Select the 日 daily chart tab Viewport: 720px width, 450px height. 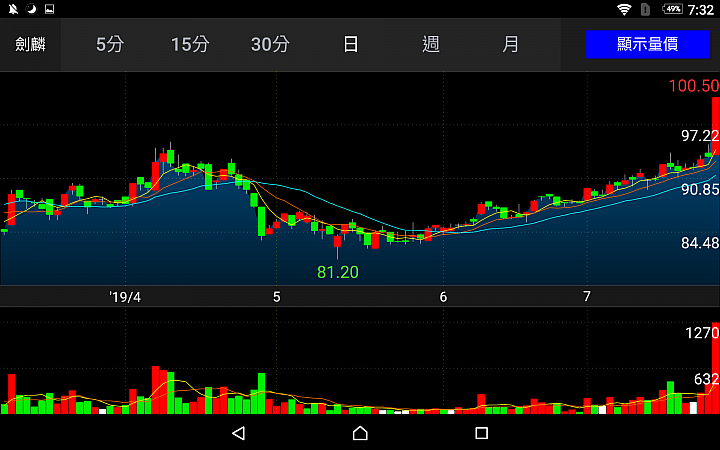point(350,45)
